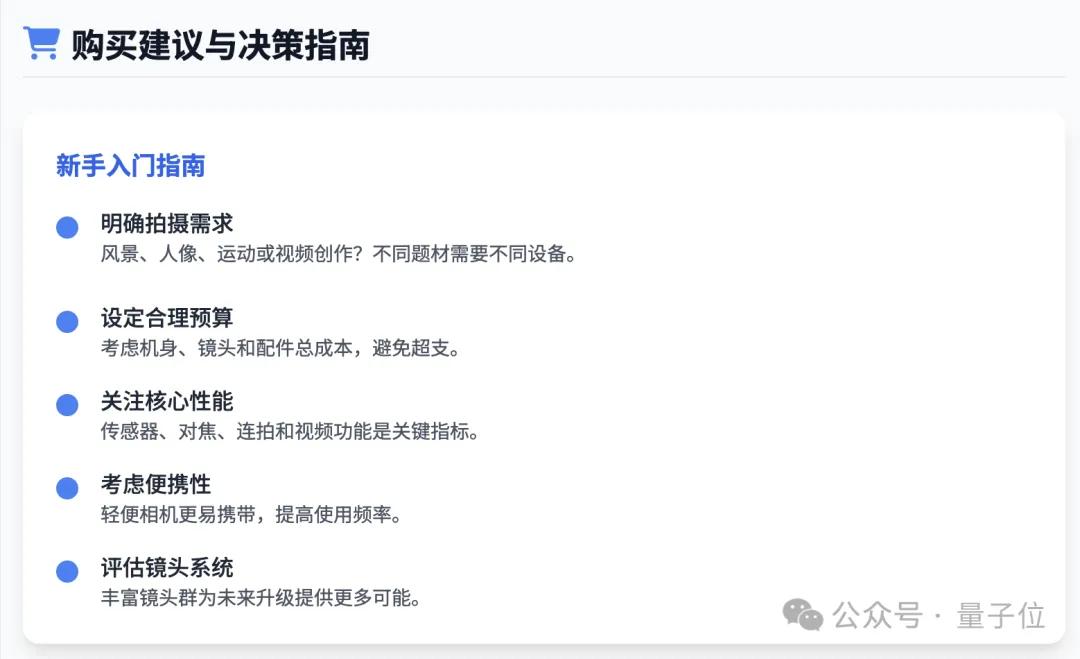Select the 关注核心性能 item title
Viewport: 1080px width, 659px height.
point(167,401)
